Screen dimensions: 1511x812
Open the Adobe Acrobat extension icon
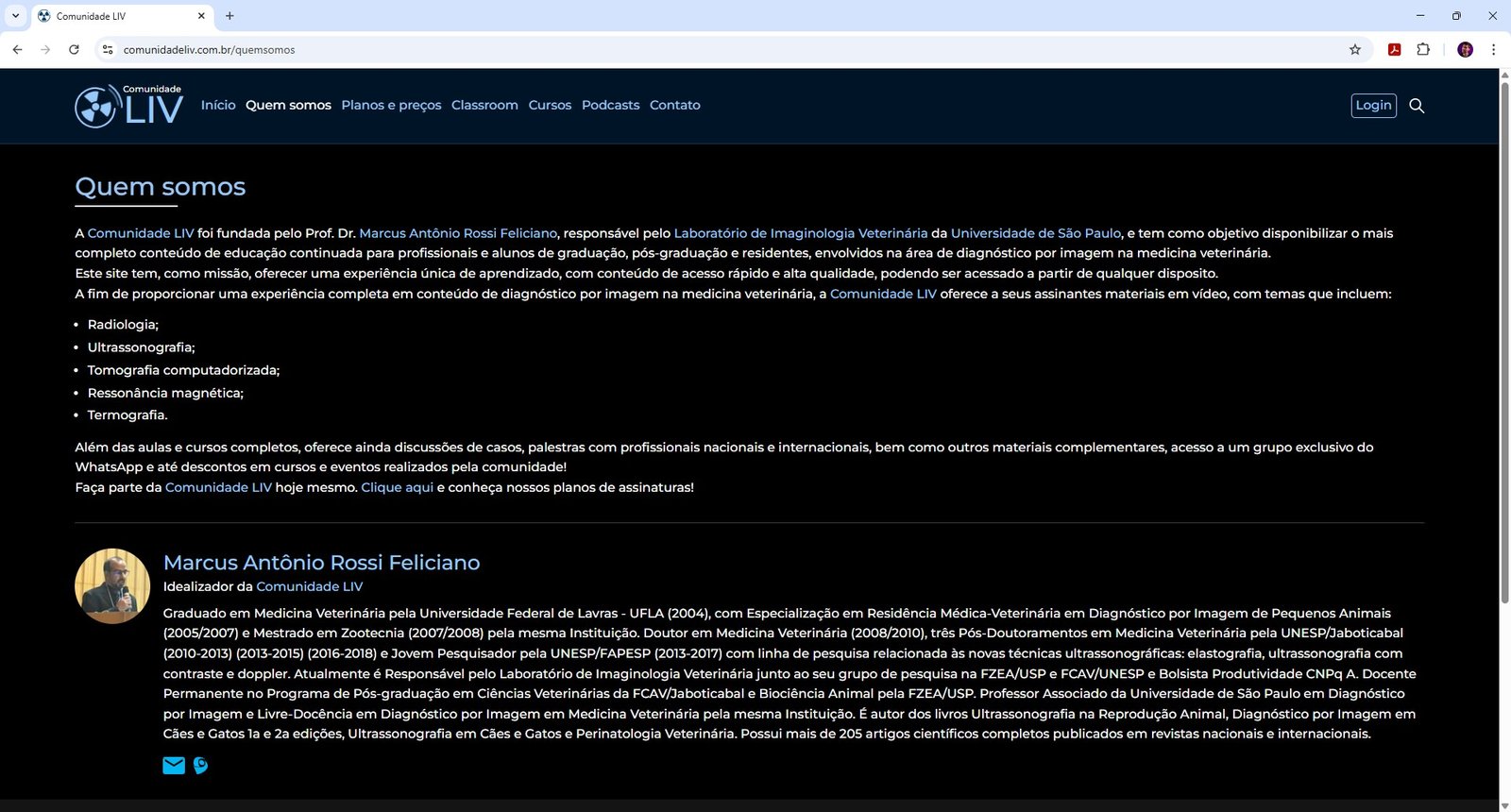[1394, 49]
